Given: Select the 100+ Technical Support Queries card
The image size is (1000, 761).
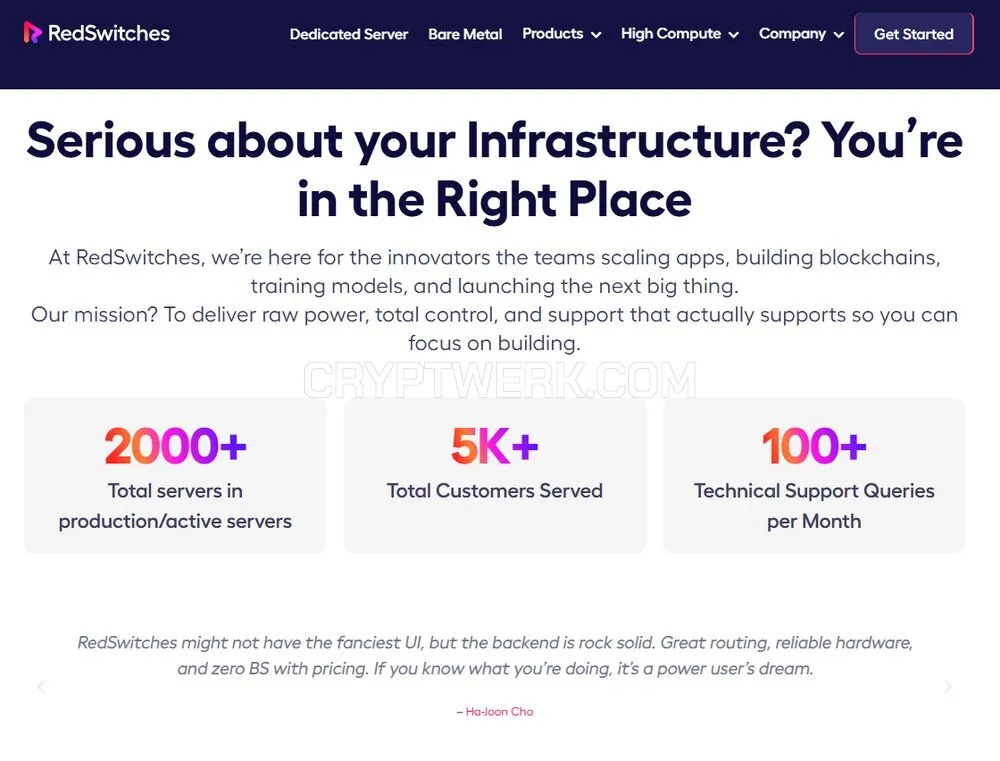Looking at the screenshot, I should tap(814, 476).
